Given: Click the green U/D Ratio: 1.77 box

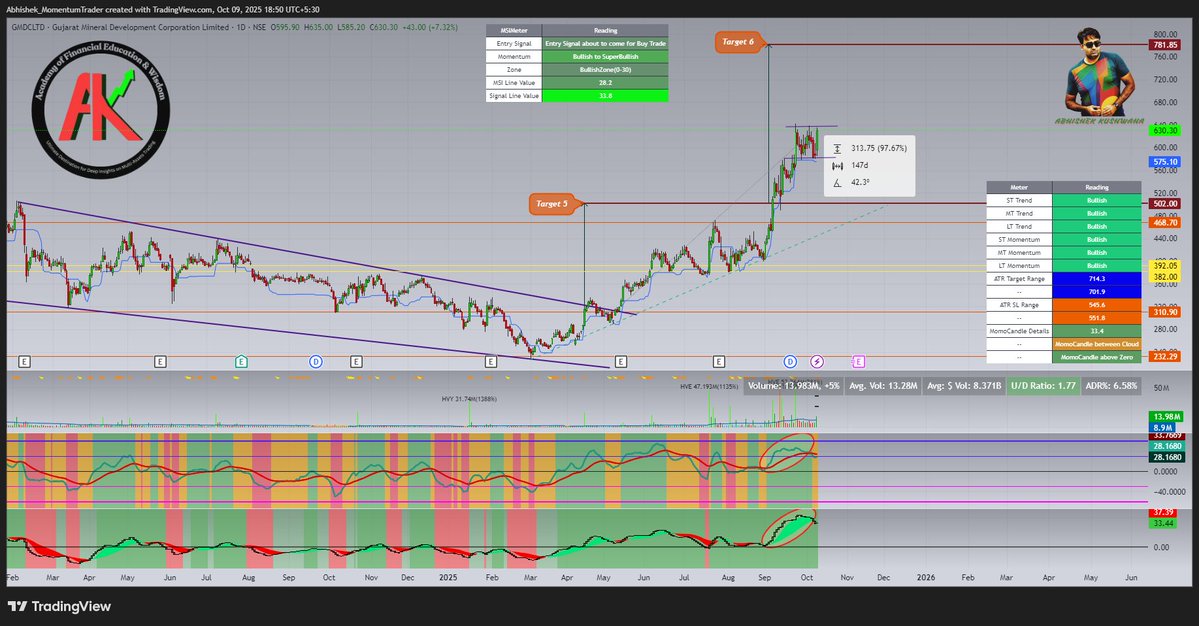Looking at the screenshot, I should tap(1043, 386).
